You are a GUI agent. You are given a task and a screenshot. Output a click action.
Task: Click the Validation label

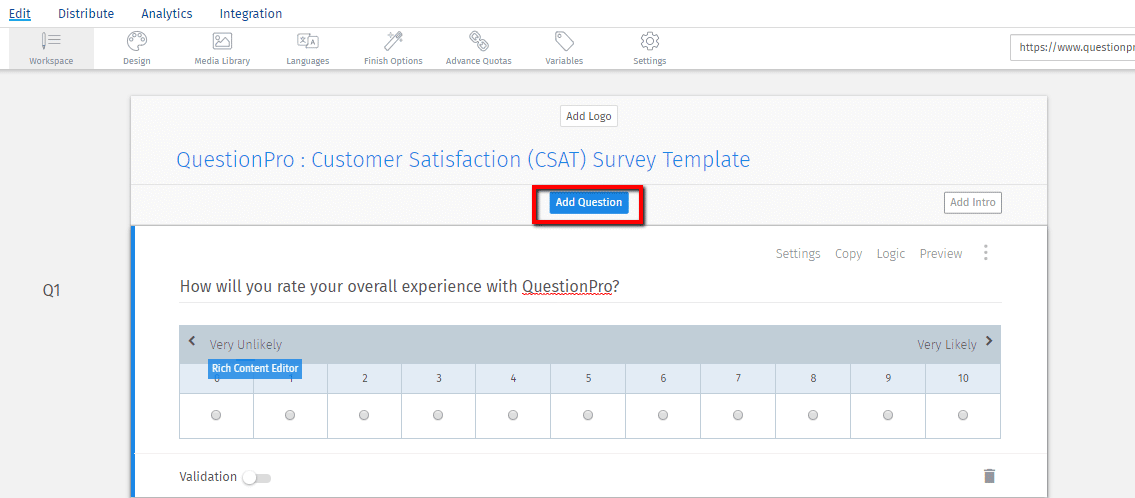pyautogui.click(x=208, y=476)
